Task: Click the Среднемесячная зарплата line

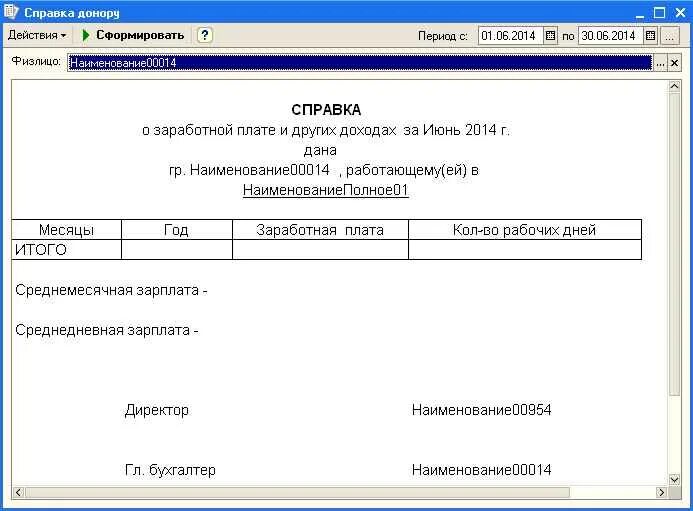Action: pyautogui.click(x=111, y=290)
